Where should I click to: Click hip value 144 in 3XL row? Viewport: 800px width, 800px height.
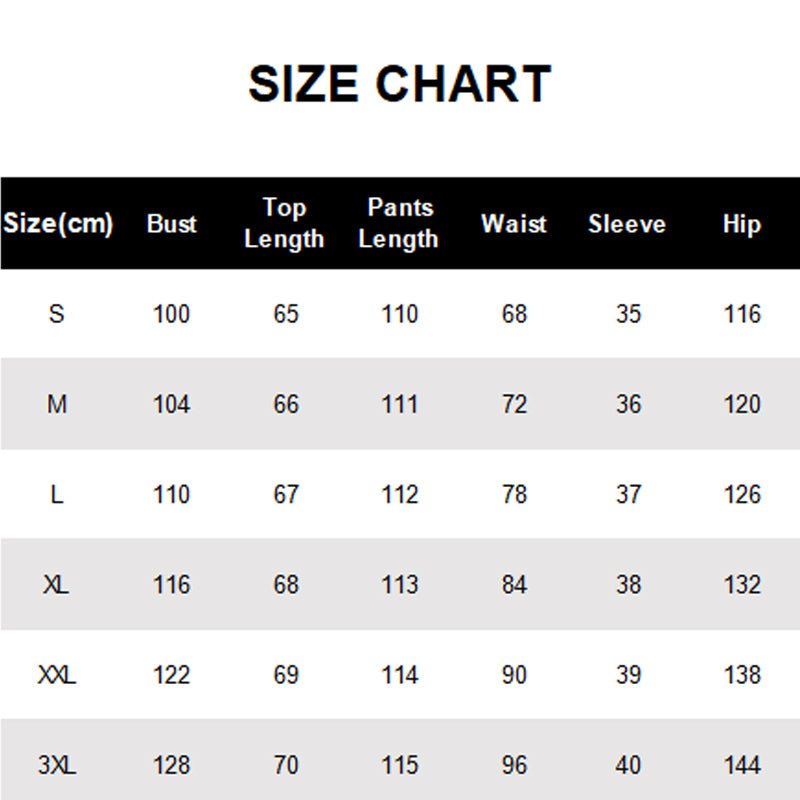click(x=742, y=765)
